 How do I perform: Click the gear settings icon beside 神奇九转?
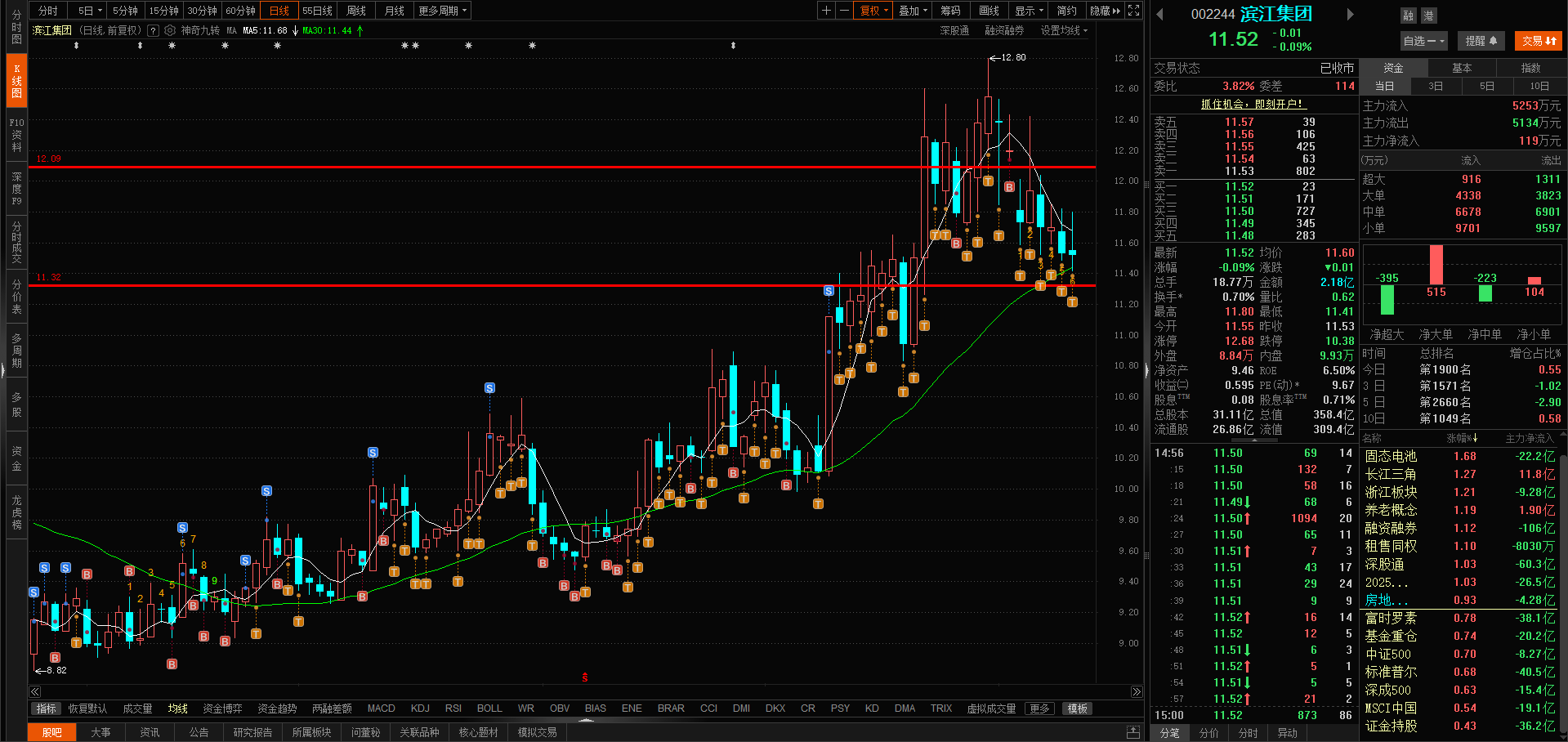point(170,30)
